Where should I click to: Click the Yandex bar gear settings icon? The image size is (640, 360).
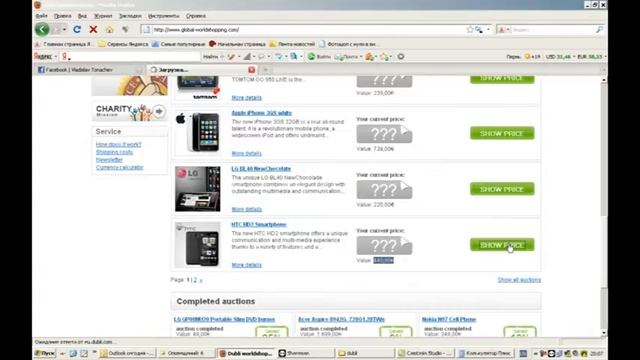(401, 57)
